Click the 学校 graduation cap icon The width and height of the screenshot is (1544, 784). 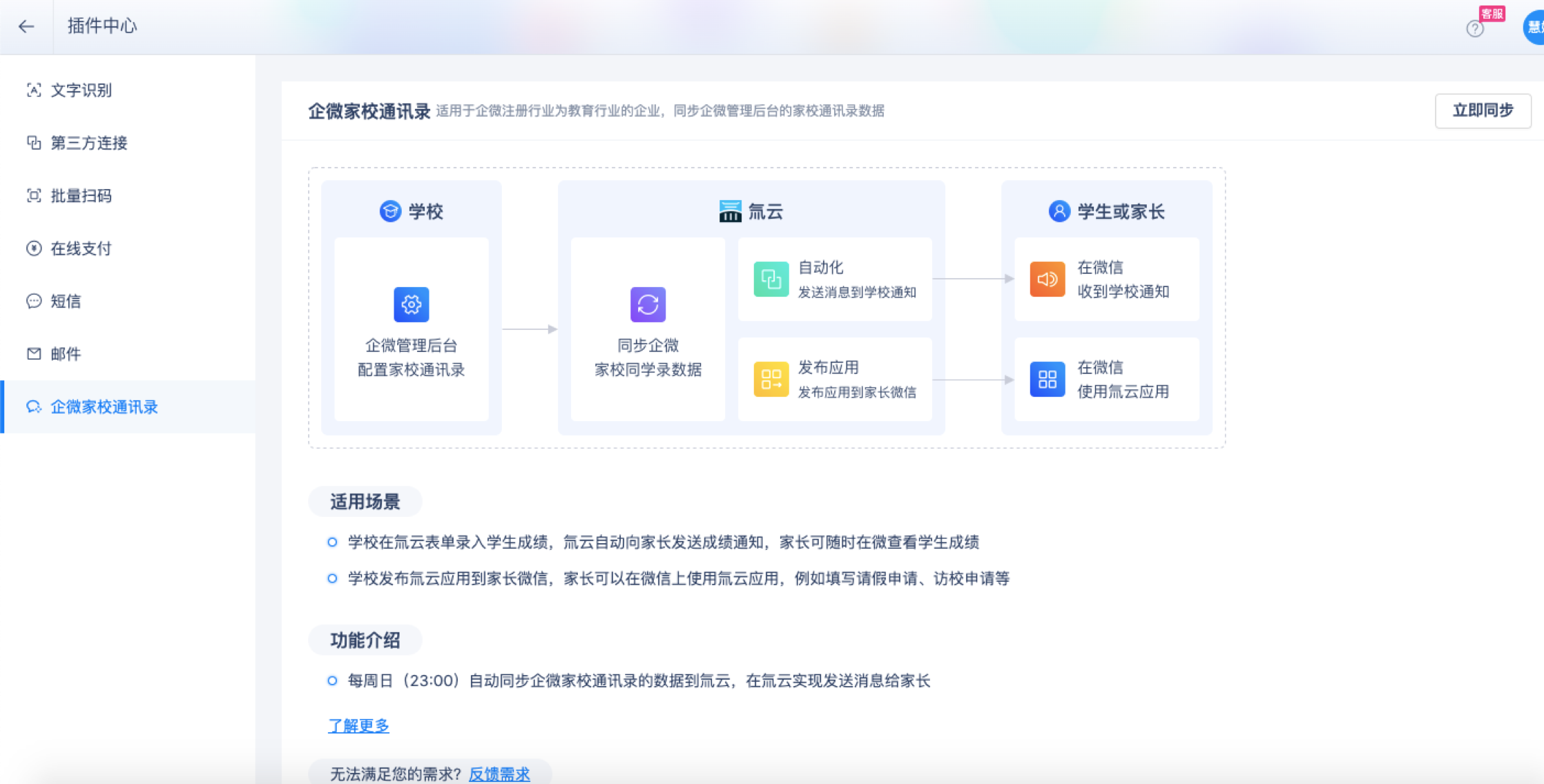pyautogui.click(x=390, y=211)
